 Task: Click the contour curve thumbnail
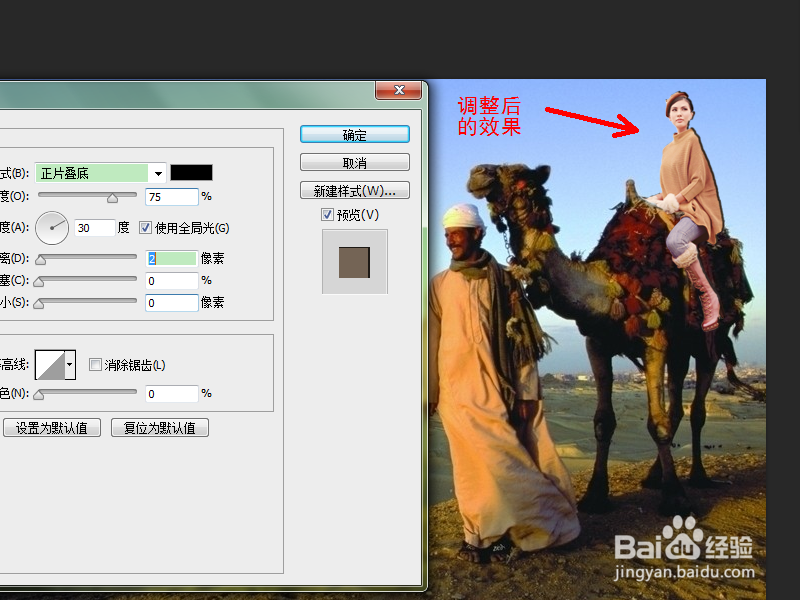(x=50, y=365)
